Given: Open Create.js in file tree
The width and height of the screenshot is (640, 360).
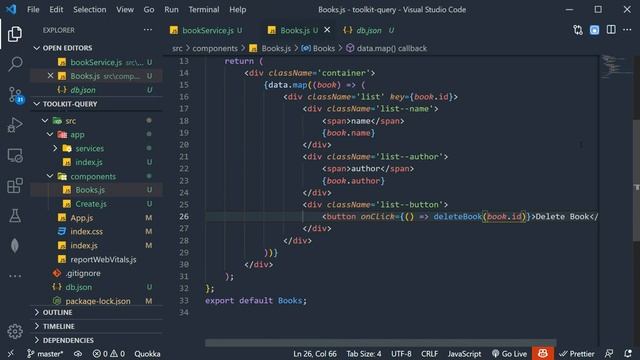Looking at the screenshot, I should 91,204.
